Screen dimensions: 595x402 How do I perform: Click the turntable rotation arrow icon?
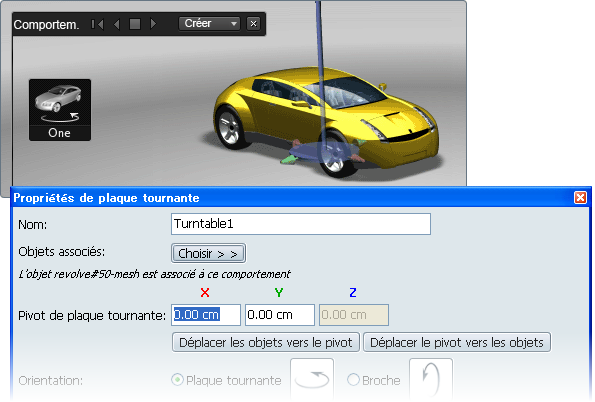[312, 379]
